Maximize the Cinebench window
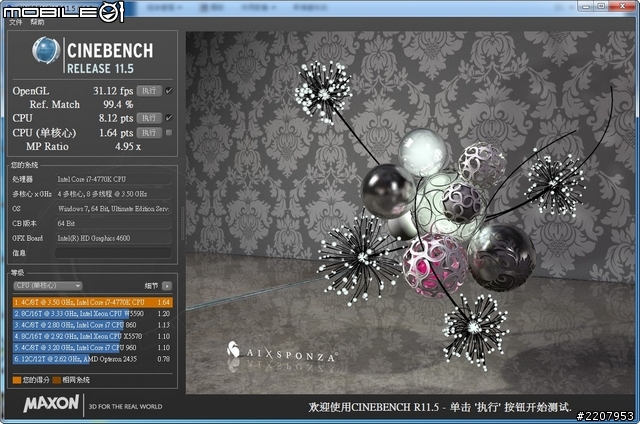The height and width of the screenshot is (424, 640). [x=601, y=6]
